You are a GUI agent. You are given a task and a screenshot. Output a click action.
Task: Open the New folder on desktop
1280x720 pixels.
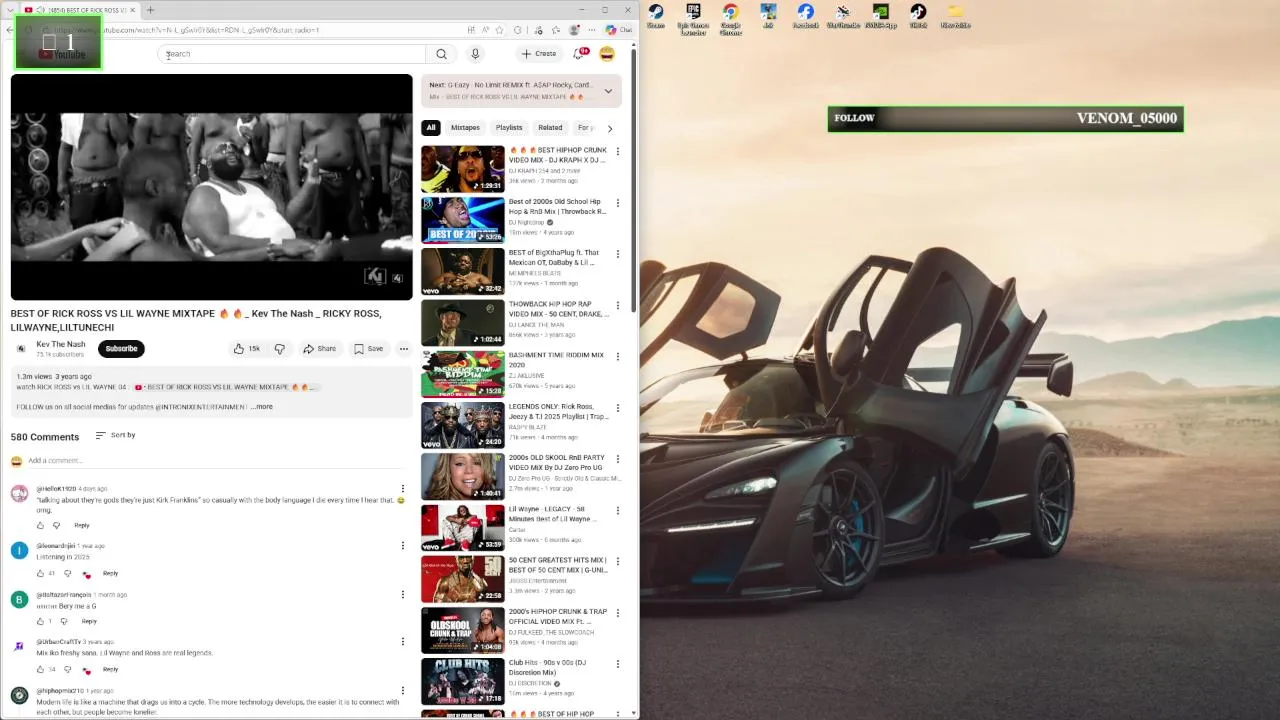(956, 16)
